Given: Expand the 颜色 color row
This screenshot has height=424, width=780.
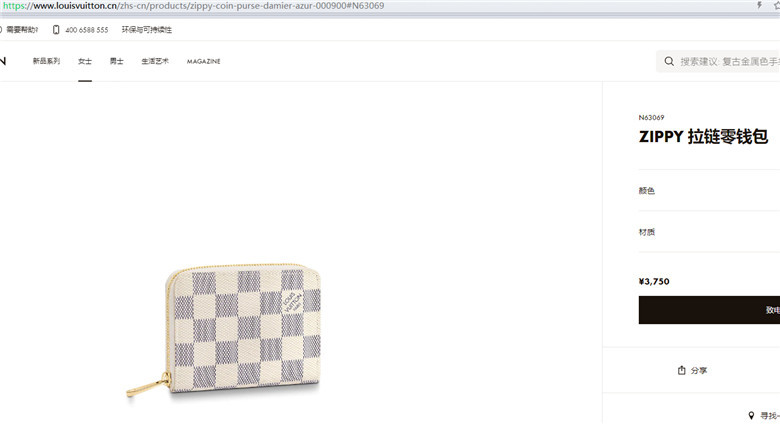Looking at the screenshot, I should [x=709, y=191].
